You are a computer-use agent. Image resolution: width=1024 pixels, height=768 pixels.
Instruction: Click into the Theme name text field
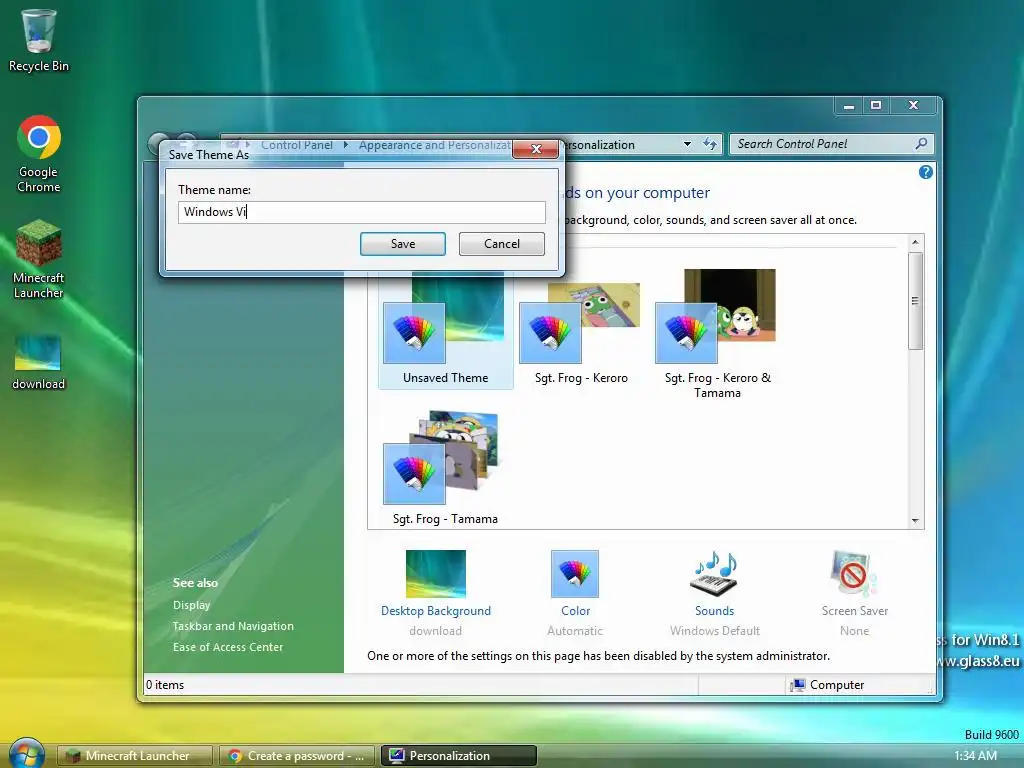pos(362,212)
